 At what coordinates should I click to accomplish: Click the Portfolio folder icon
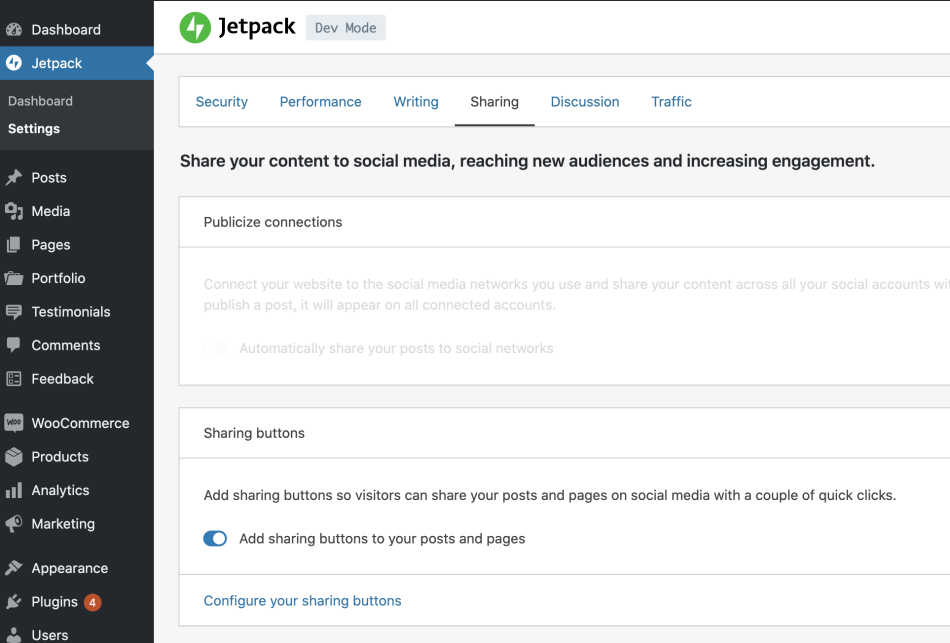[x=14, y=278]
